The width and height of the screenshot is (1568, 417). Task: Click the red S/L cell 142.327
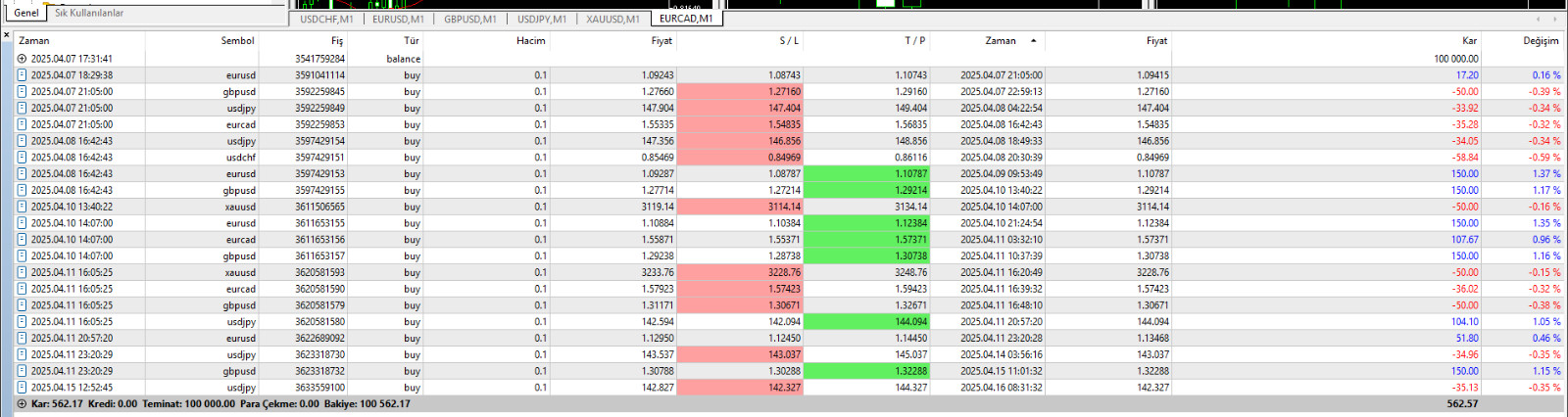pos(740,388)
